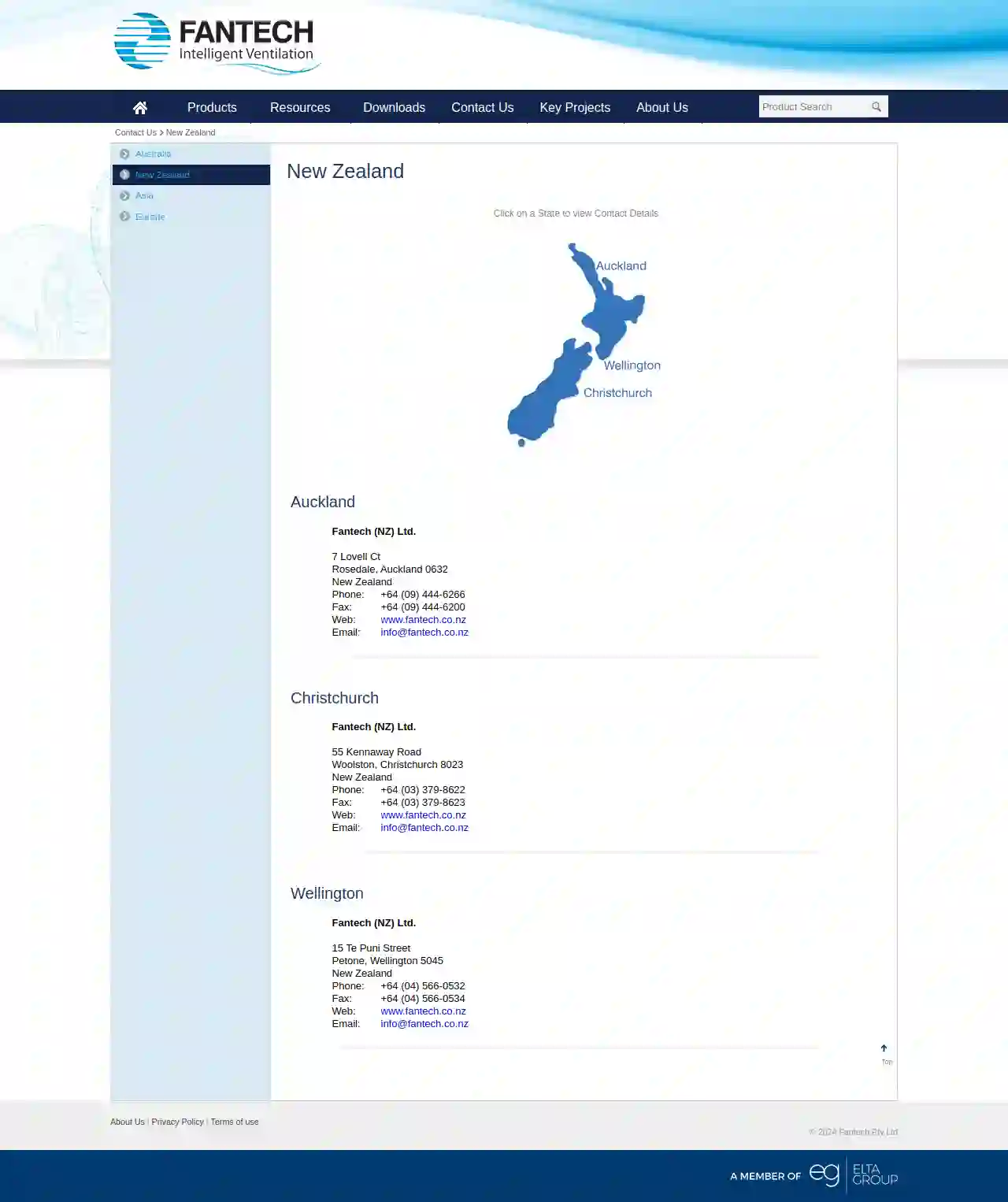Screen dimensions: 1008x1202
Task: Focus the Product Search field
Action: pyautogui.click(x=813, y=107)
